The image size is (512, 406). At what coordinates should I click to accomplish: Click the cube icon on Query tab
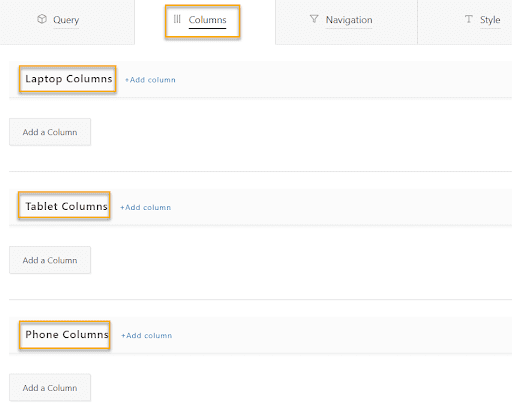tap(42, 19)
